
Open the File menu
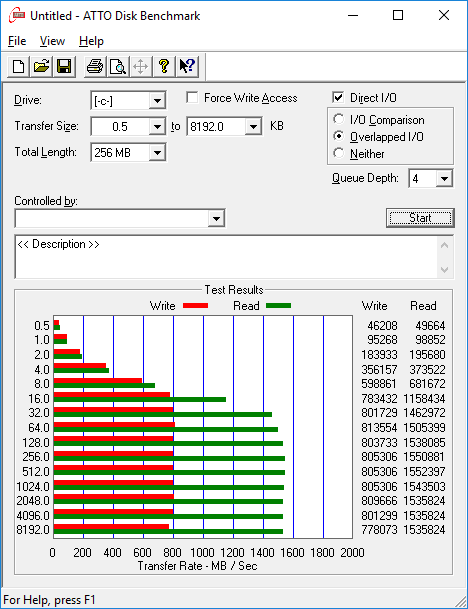click(x=17, y=41)
